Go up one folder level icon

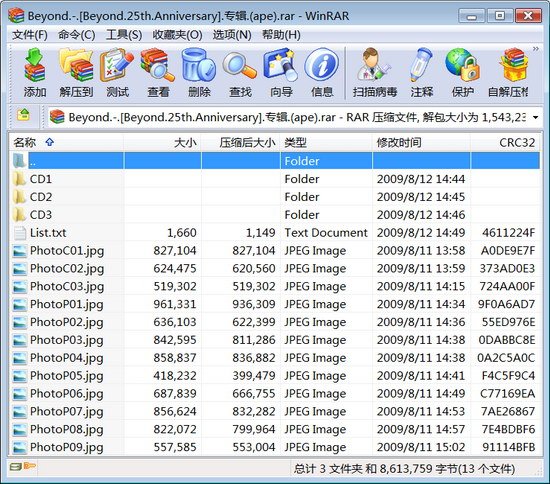coord(24,116)
